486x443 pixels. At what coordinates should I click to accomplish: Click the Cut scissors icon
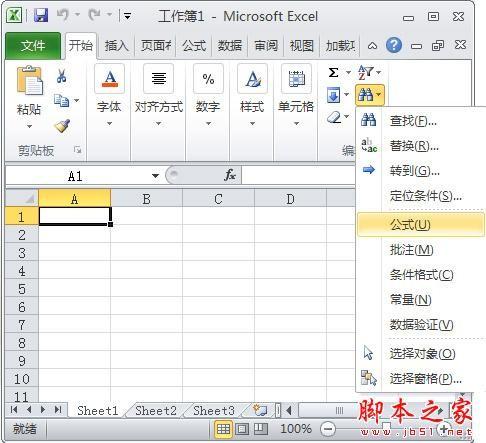point(61,76)
